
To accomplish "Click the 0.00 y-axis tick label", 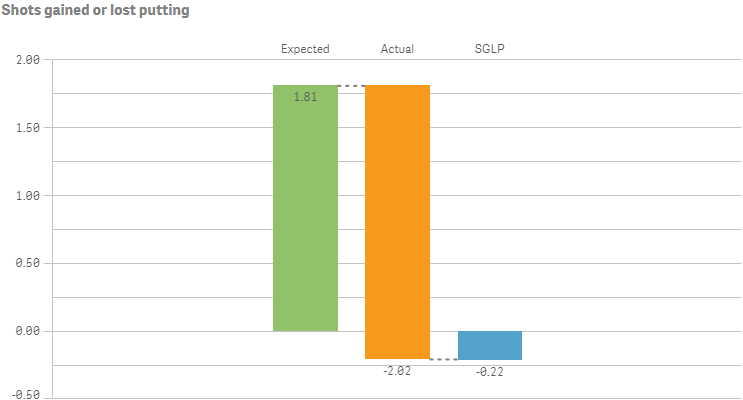I will tap(28, 331).
